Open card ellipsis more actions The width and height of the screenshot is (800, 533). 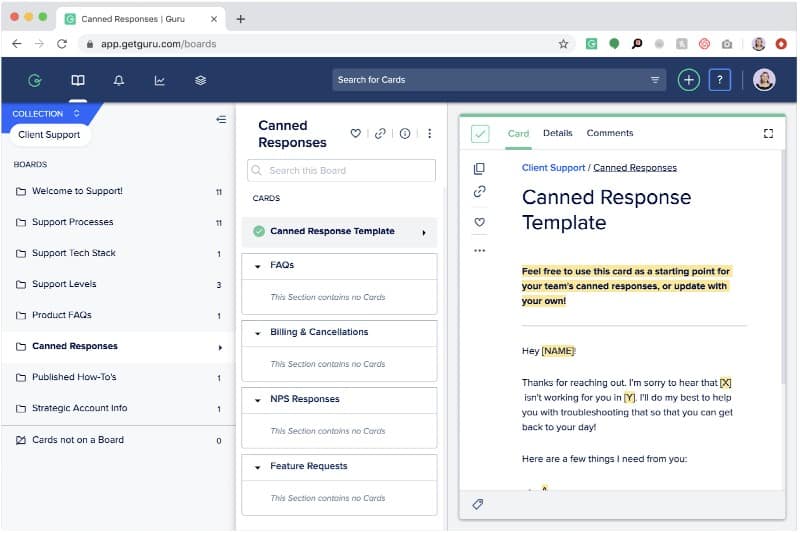tap(479, 250)
